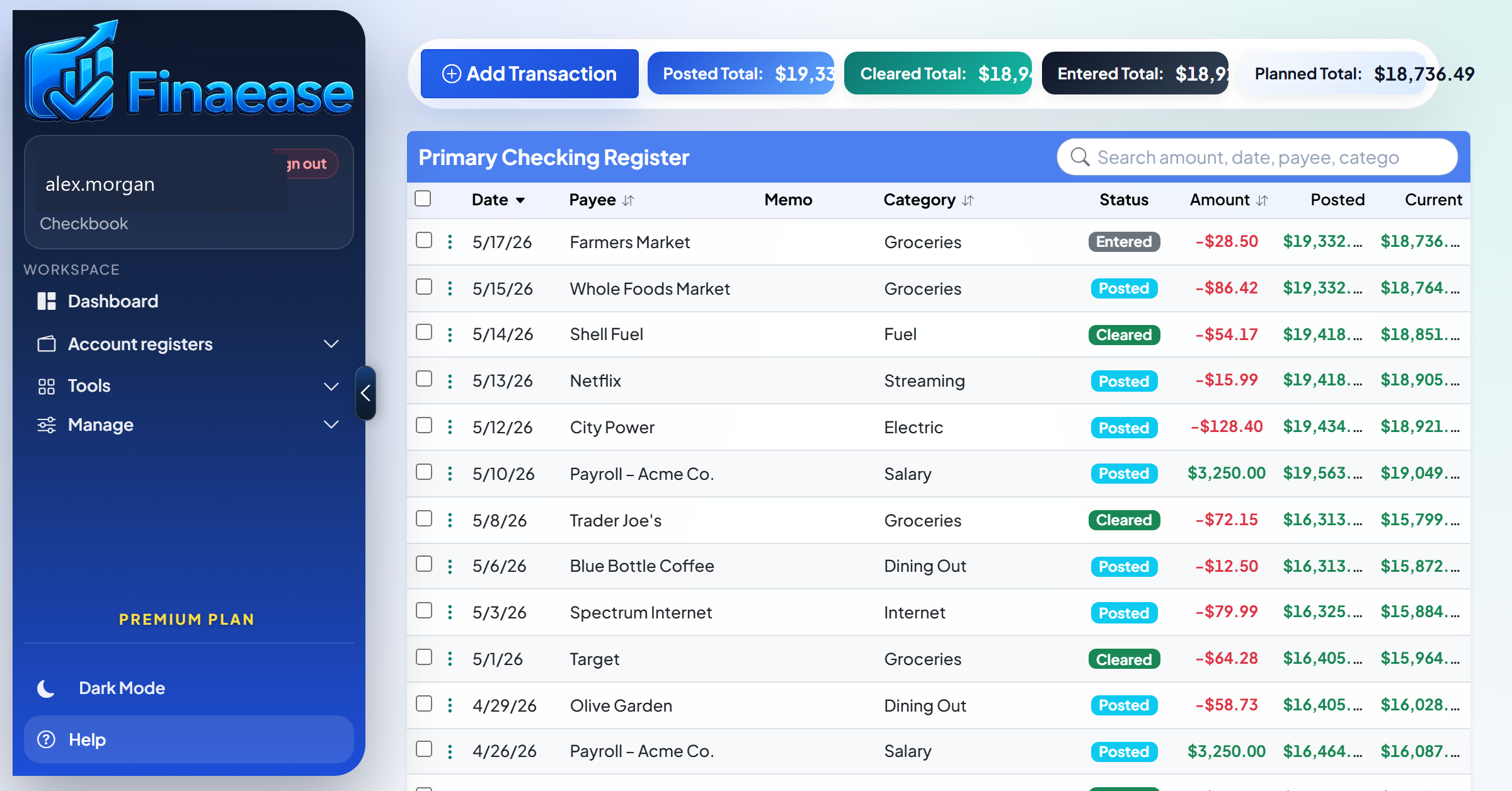Click the Help question mark icon
The width and height of the screenshot is (1512, 791).
[x=46, y=739]
